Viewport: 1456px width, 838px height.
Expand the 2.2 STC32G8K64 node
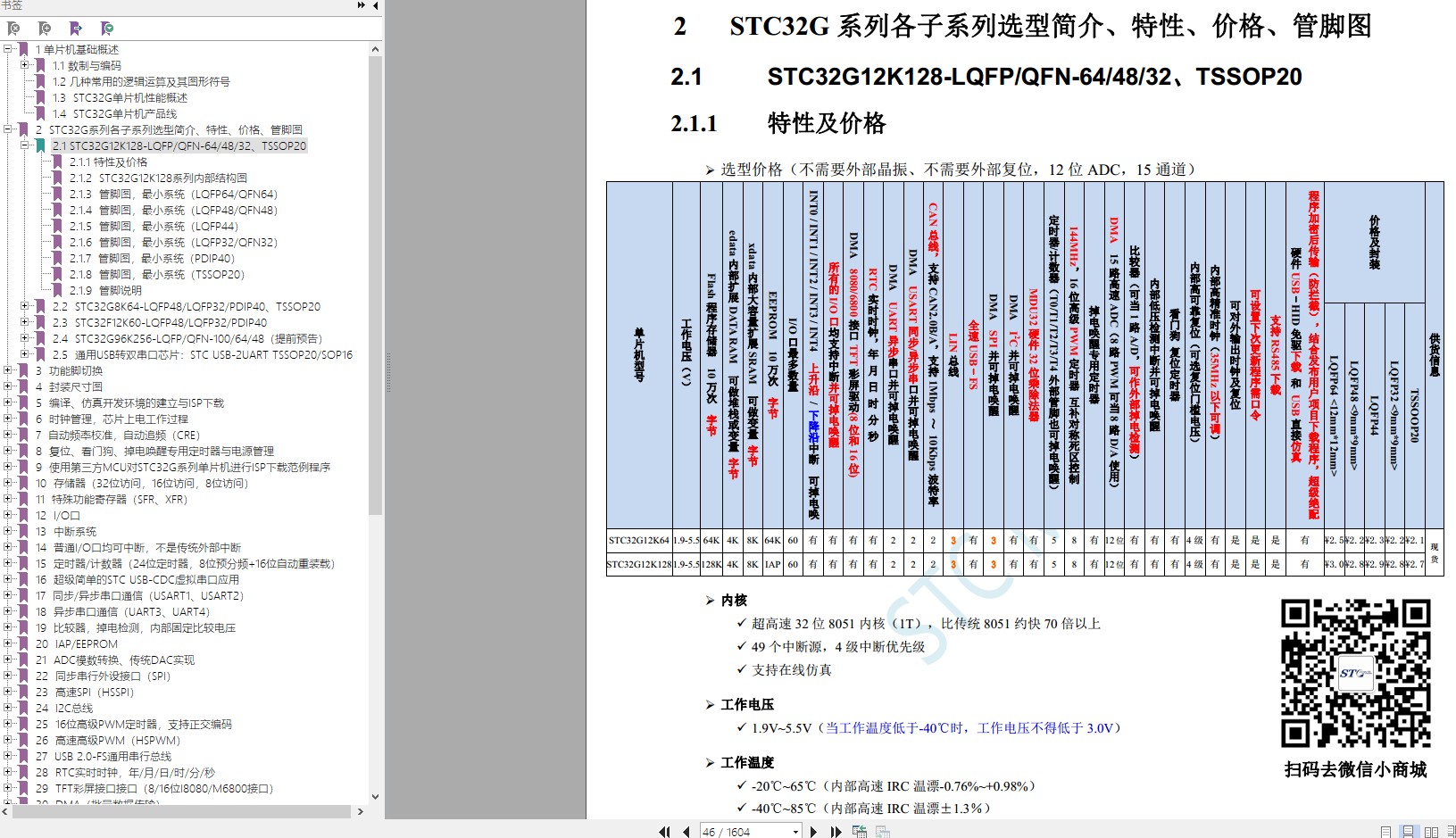click(25, 306)
